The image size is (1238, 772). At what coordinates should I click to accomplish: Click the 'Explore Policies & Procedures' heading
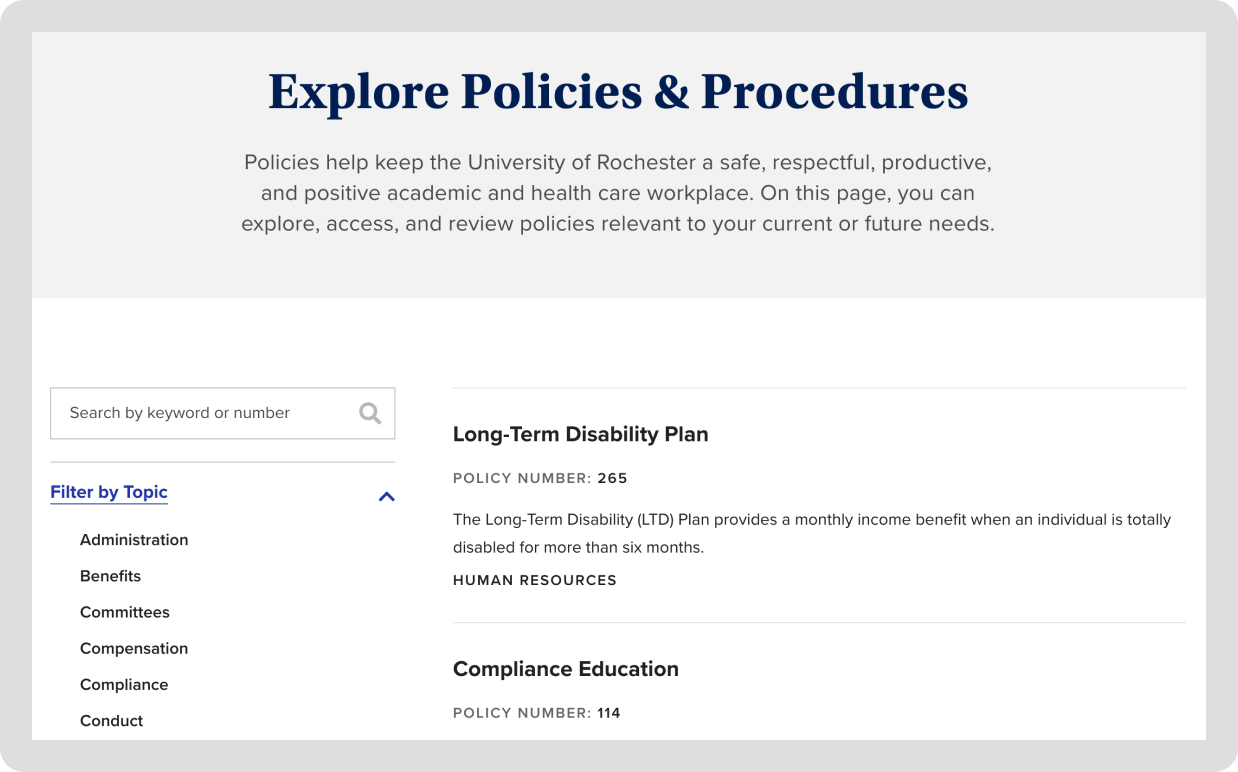pos(618,92)
